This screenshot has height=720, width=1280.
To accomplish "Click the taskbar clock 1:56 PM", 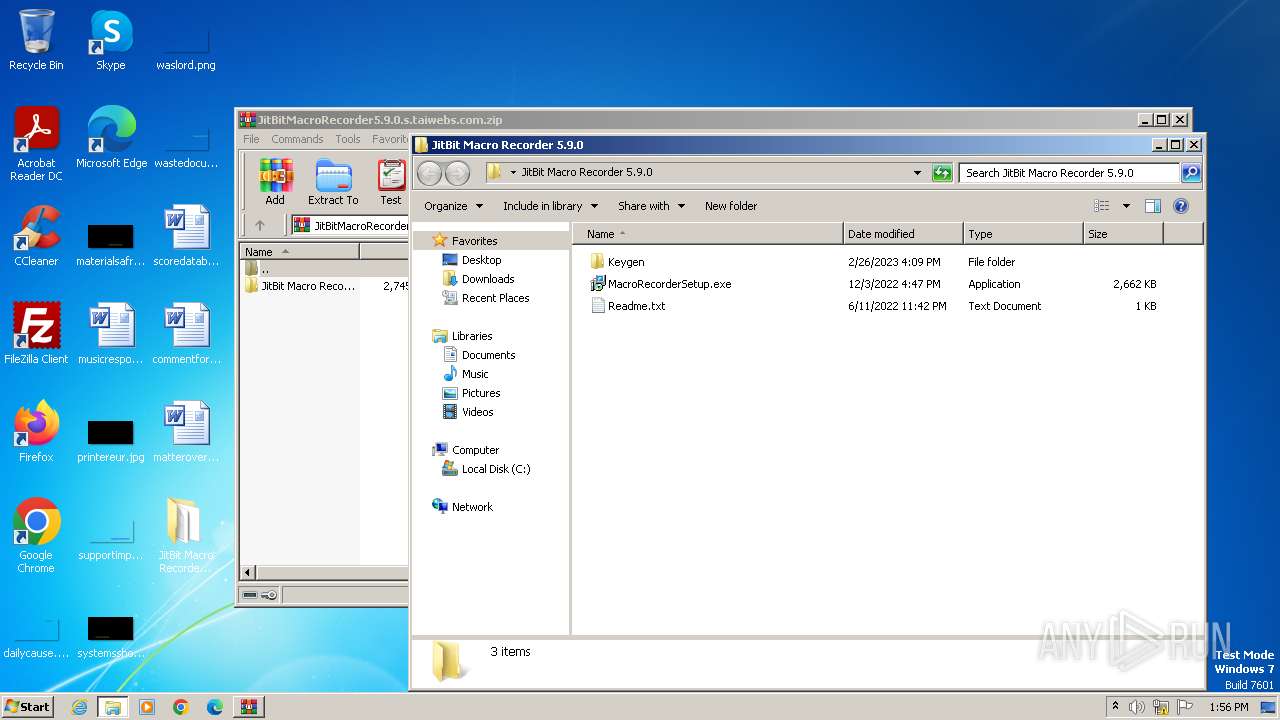I will pyautogui.click(x=1228, y=707).
